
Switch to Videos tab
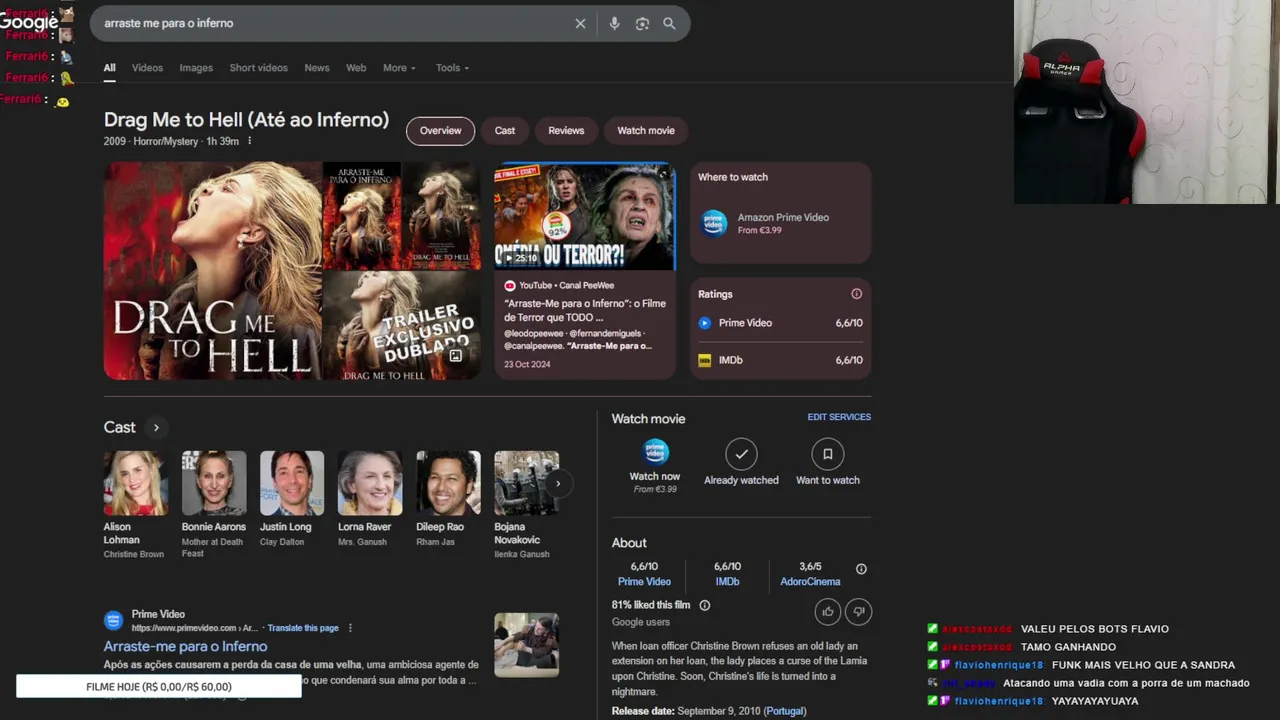point(147,68)
